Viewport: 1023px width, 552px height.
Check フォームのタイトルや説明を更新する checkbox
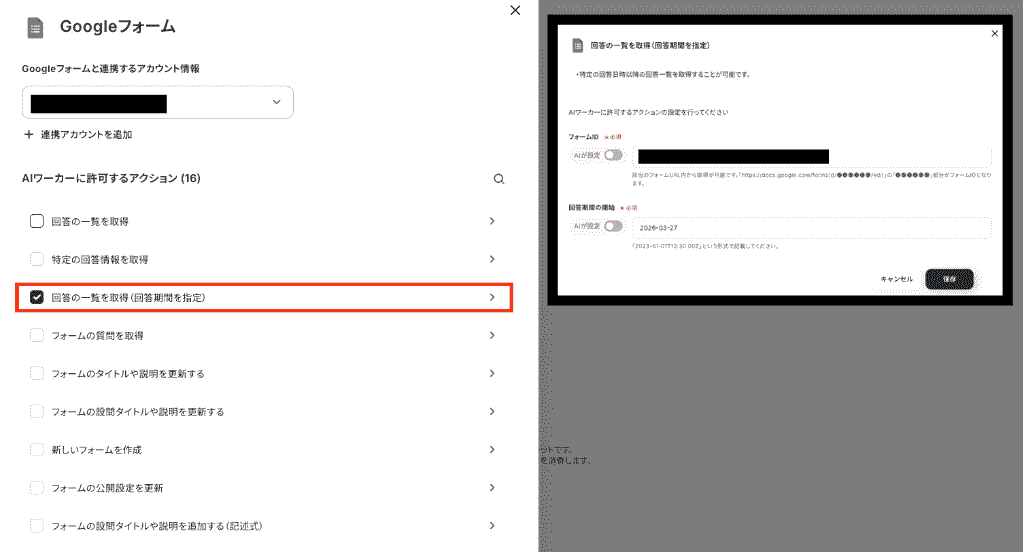(37, 373)
